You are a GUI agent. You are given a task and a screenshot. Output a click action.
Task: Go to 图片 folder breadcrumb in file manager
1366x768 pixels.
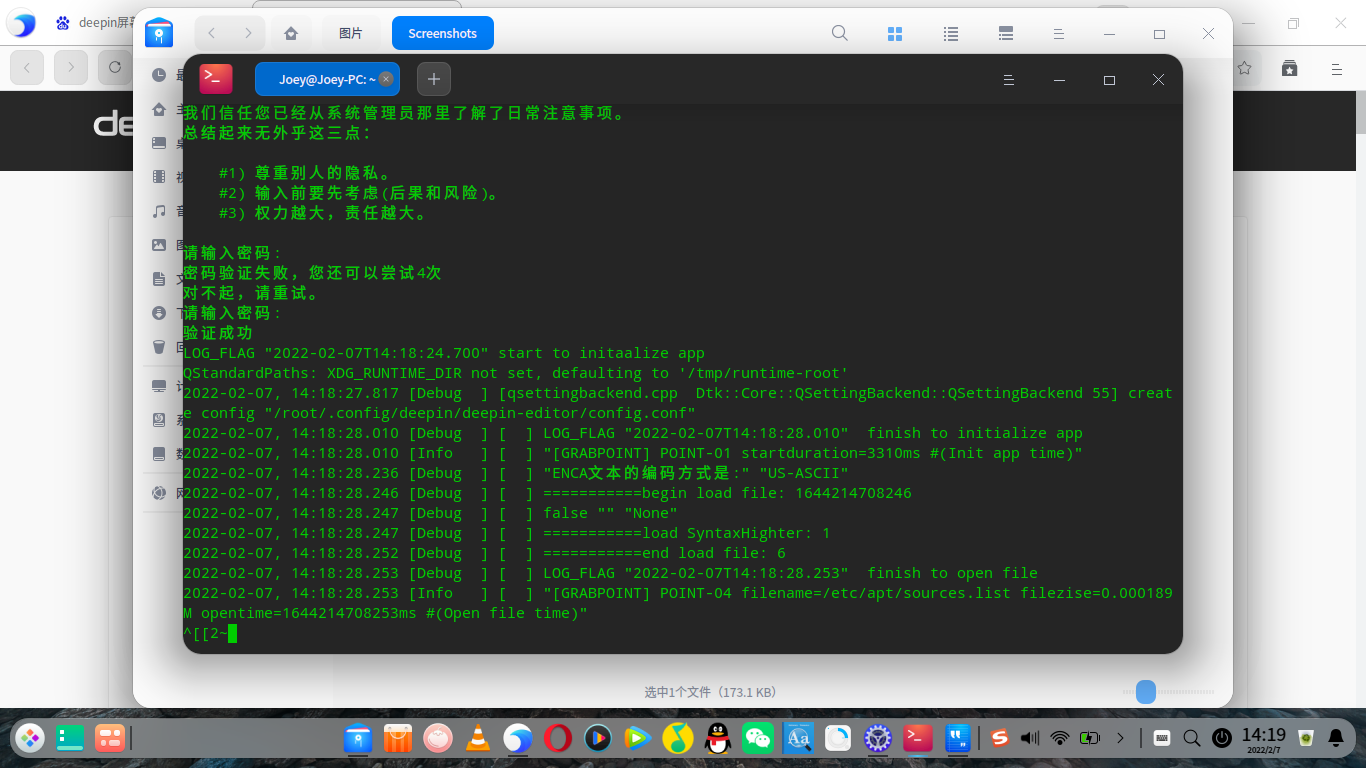point(351,33)
